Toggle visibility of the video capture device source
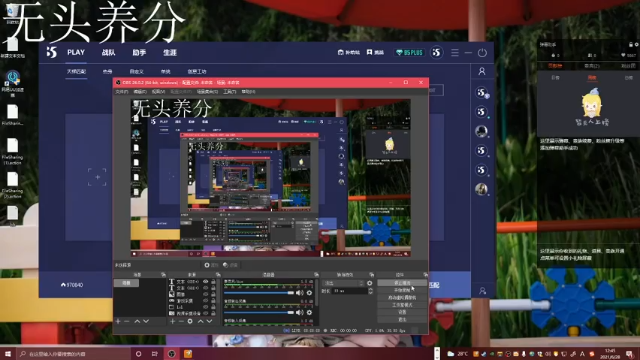The image size is (640, 360). point(206,313)
